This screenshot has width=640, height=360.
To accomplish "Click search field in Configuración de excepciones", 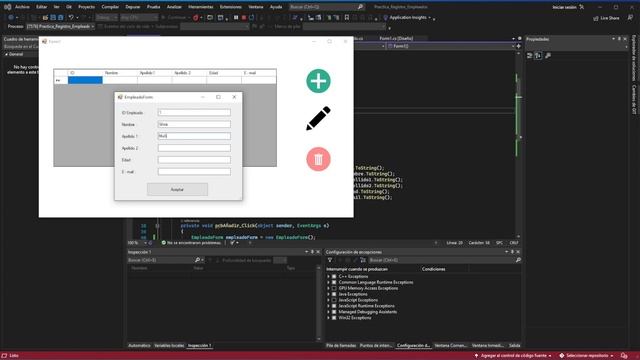I will 444,260.
